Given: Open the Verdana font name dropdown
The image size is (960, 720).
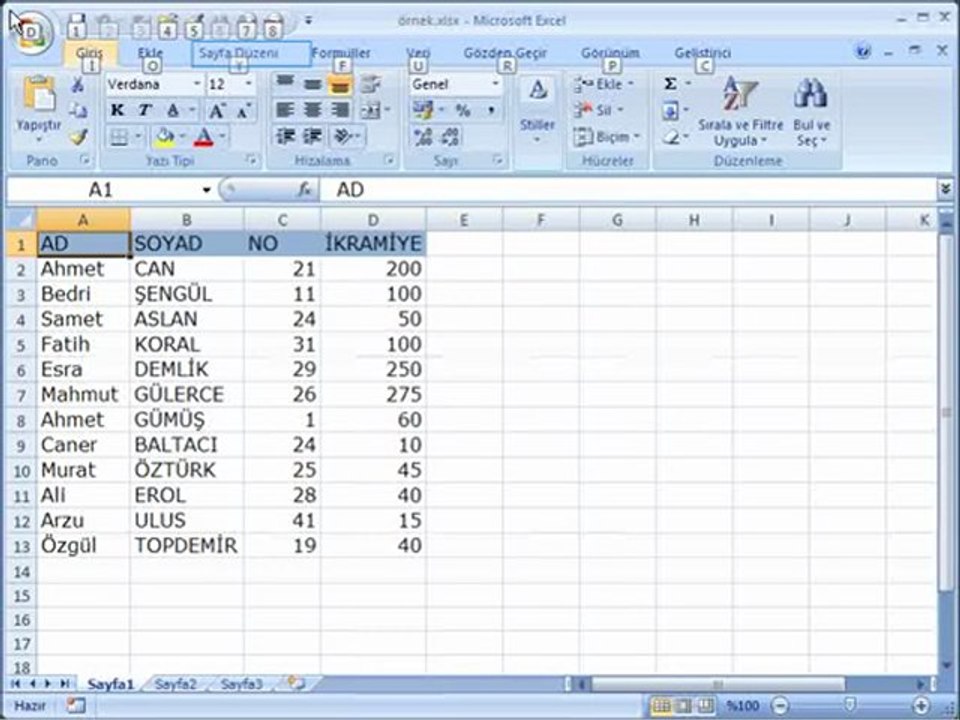Looking at the screenshot, I should point(197,84).
